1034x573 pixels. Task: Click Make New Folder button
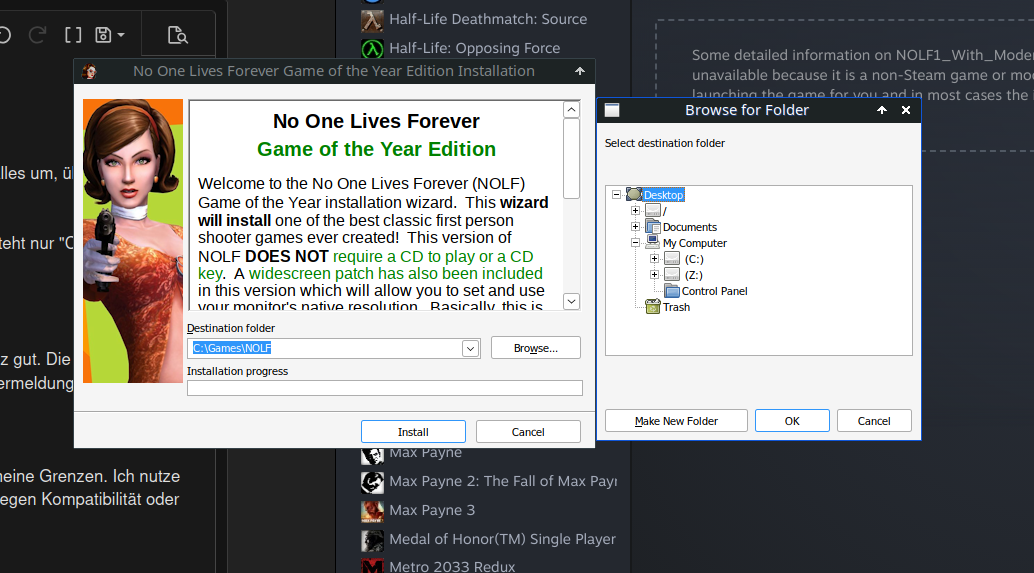coord(676,421)
